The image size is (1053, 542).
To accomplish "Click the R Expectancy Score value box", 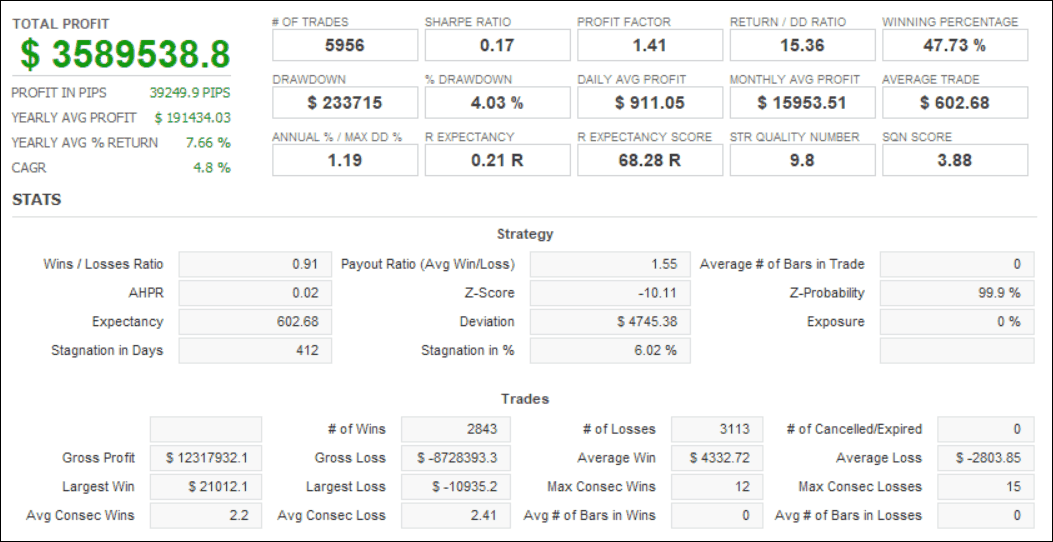I will [650, 160].
